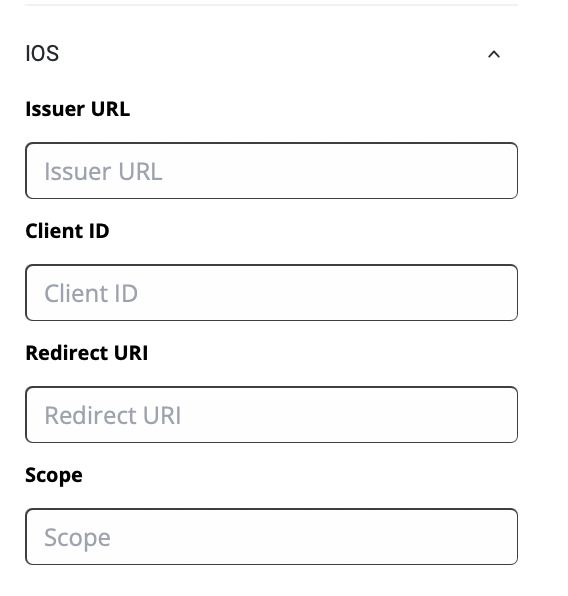
Task: Focus the Client ID input field
Action: coord(271,293)
